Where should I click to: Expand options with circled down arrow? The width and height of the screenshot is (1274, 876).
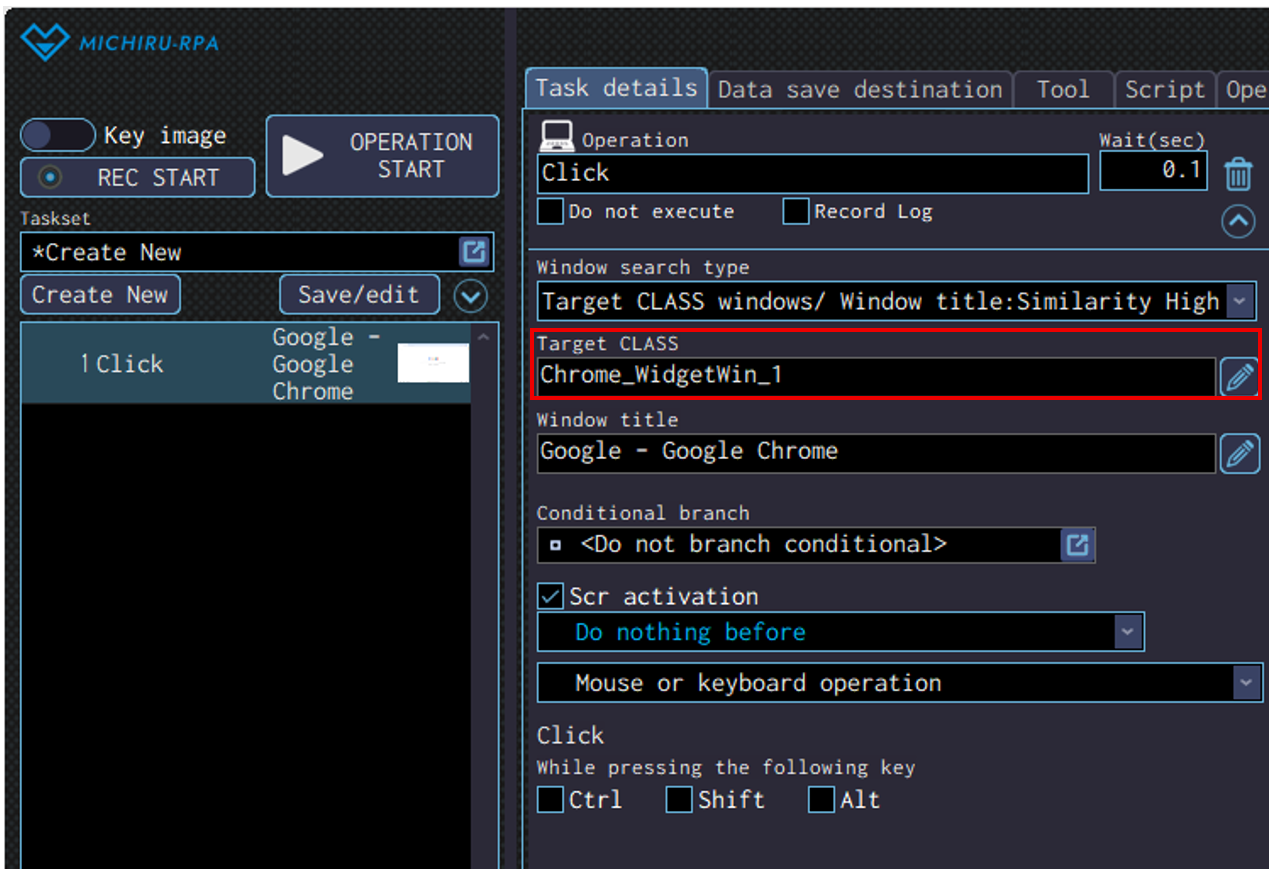[470, 295]
